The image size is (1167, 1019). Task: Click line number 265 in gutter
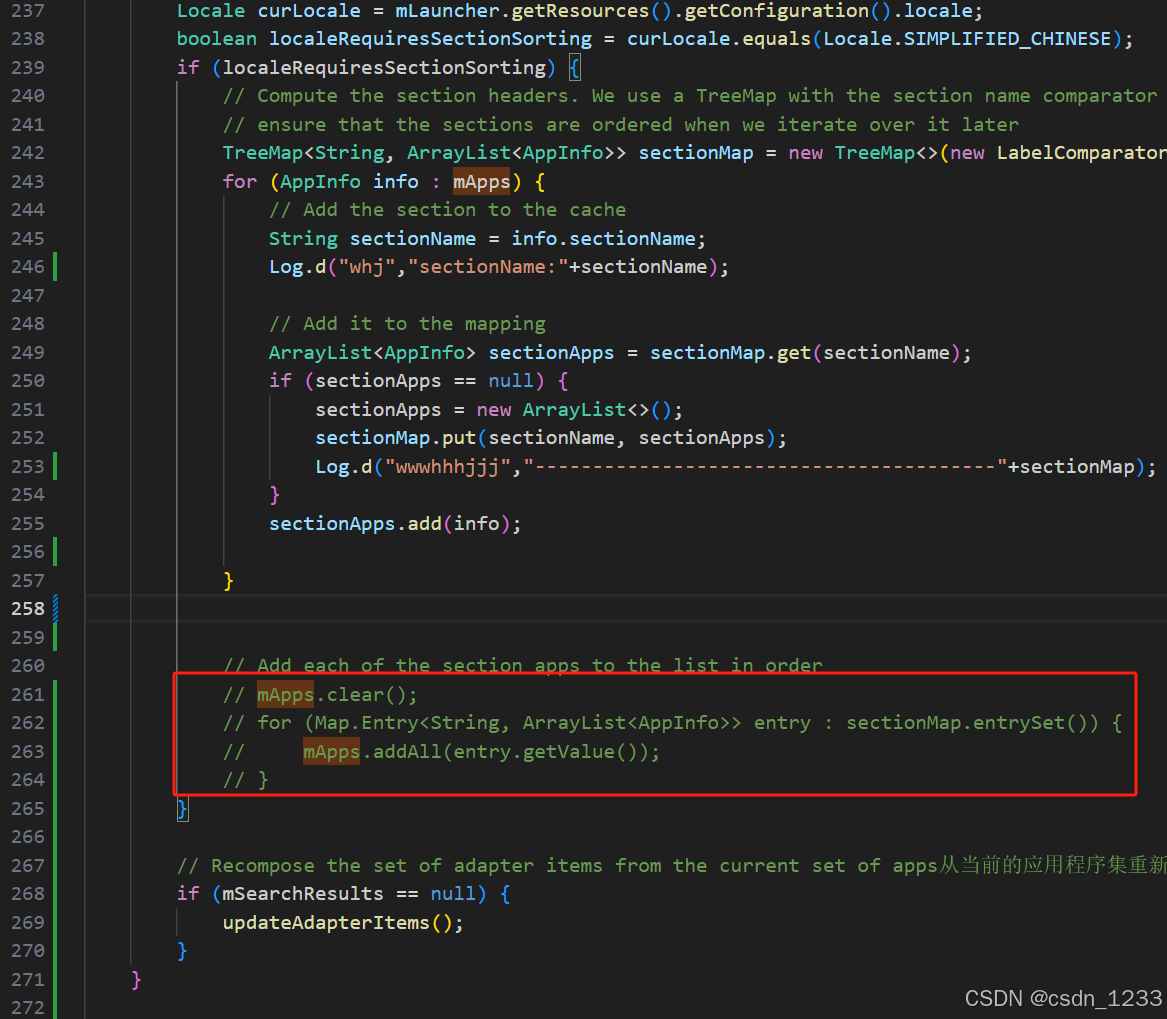28,808
